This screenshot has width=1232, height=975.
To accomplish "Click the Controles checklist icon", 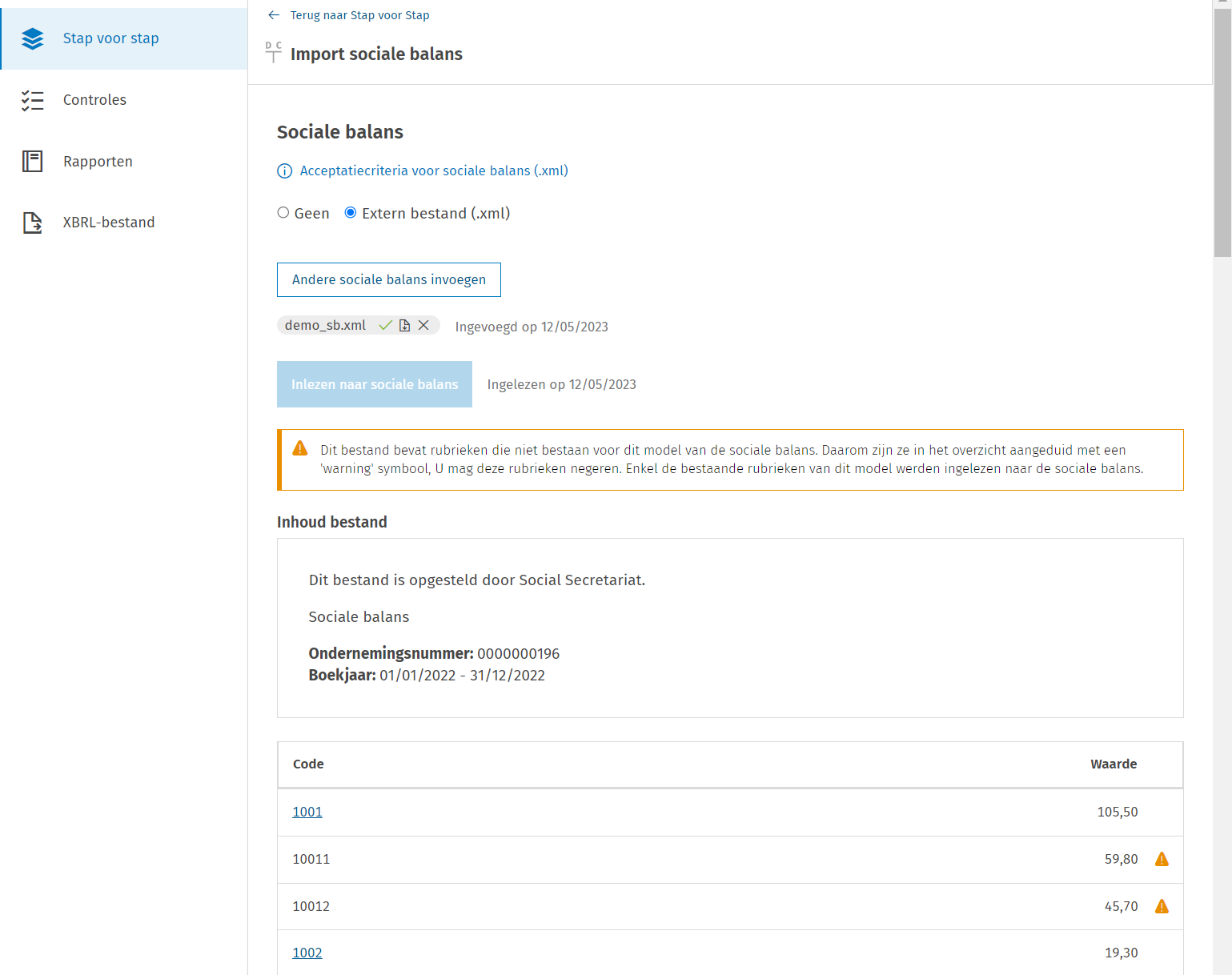I will point(33,100).
